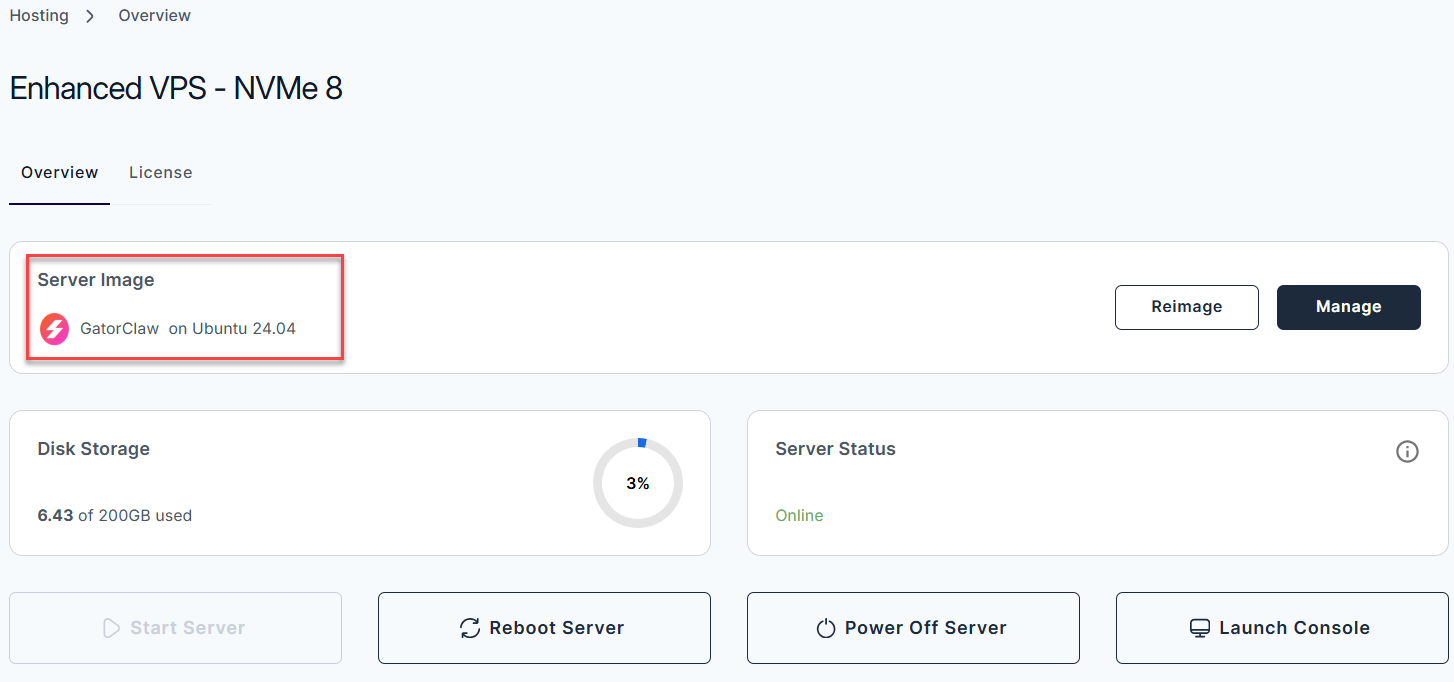
Task: Select the Overview breadcrumb item
Action: point(155,16)
